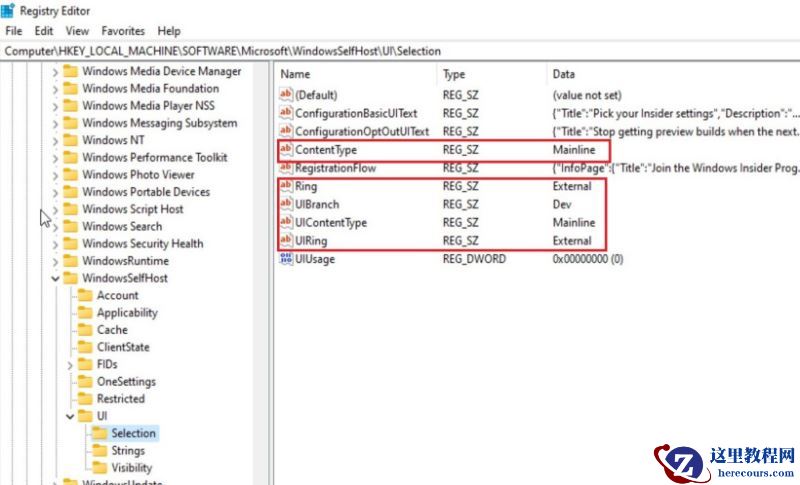Select the ContentType value name
800x485 pixels.
click(x=326, y=150)
